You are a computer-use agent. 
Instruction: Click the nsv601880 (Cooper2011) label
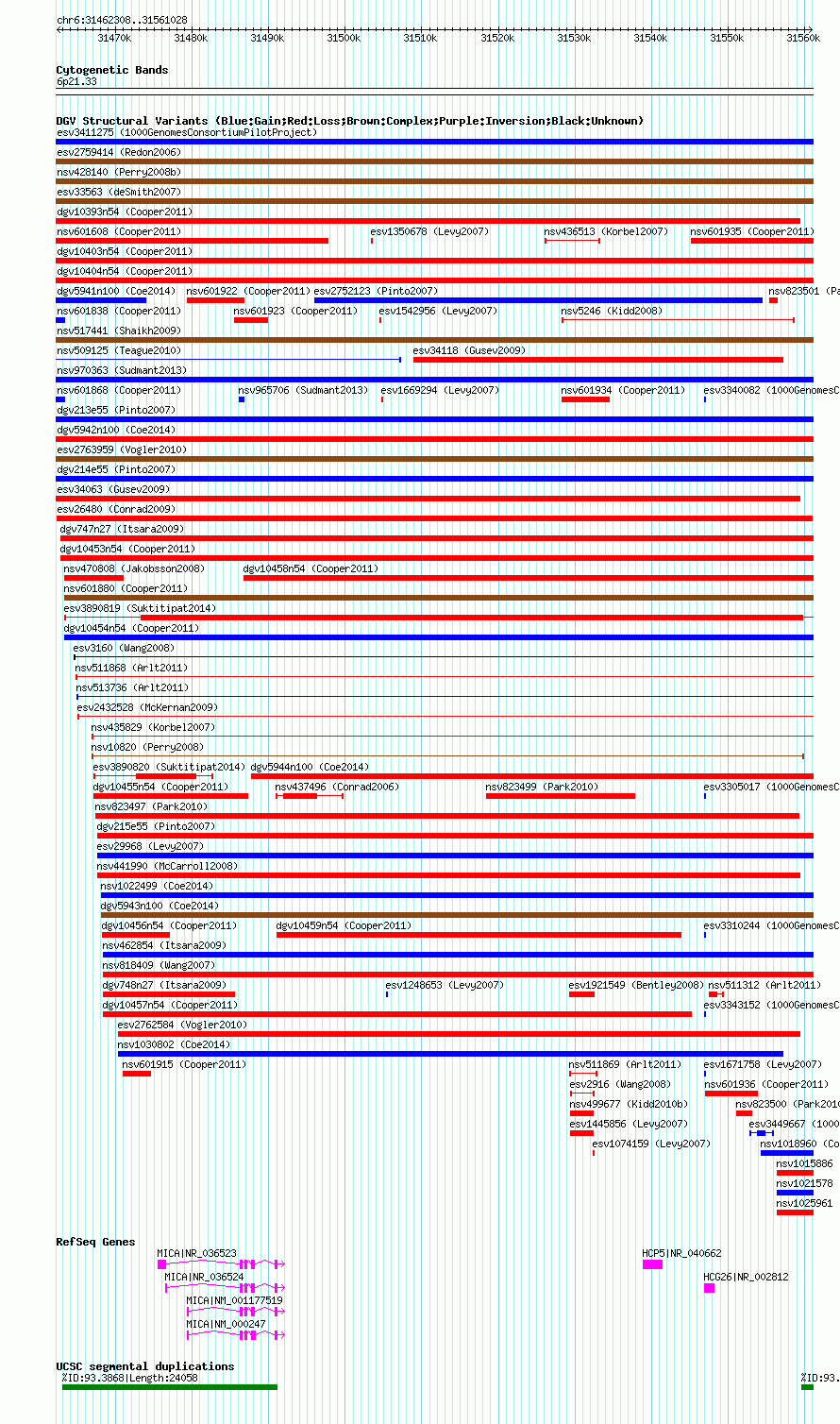click(x=126, y=588)
